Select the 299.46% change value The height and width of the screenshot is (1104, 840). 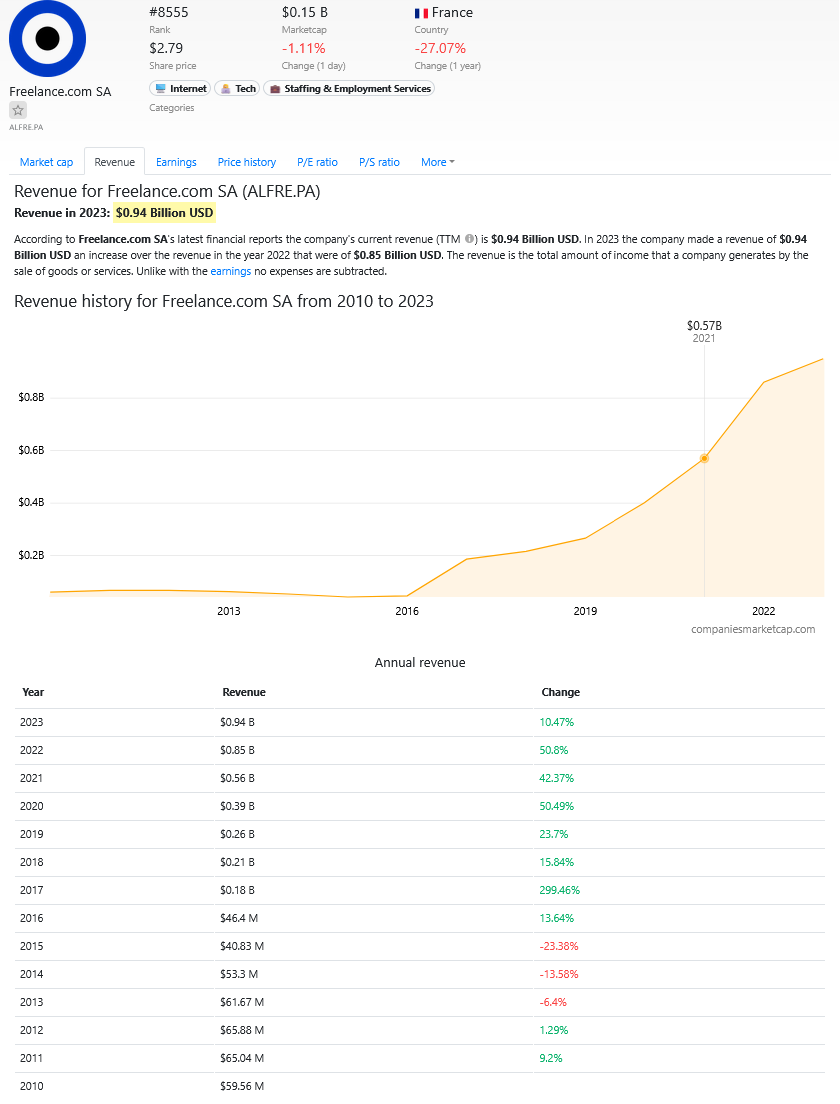coord(560,890)
